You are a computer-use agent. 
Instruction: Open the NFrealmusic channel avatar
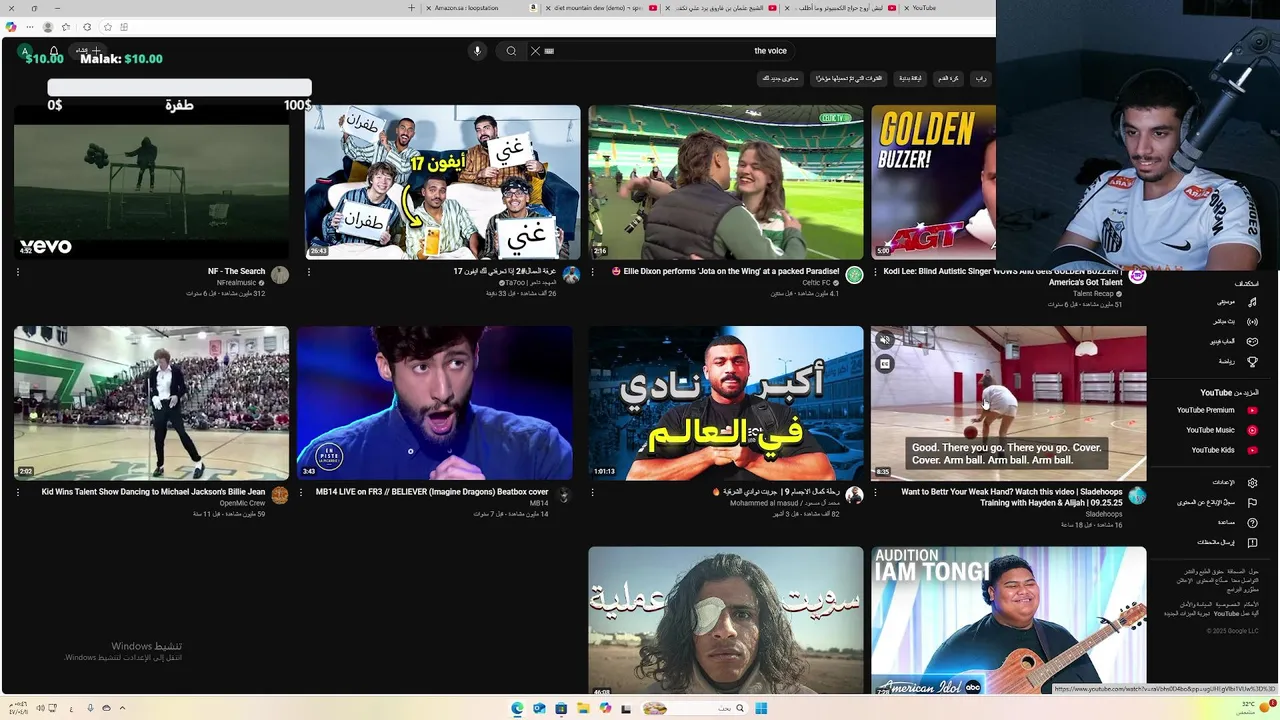(280, 275)
